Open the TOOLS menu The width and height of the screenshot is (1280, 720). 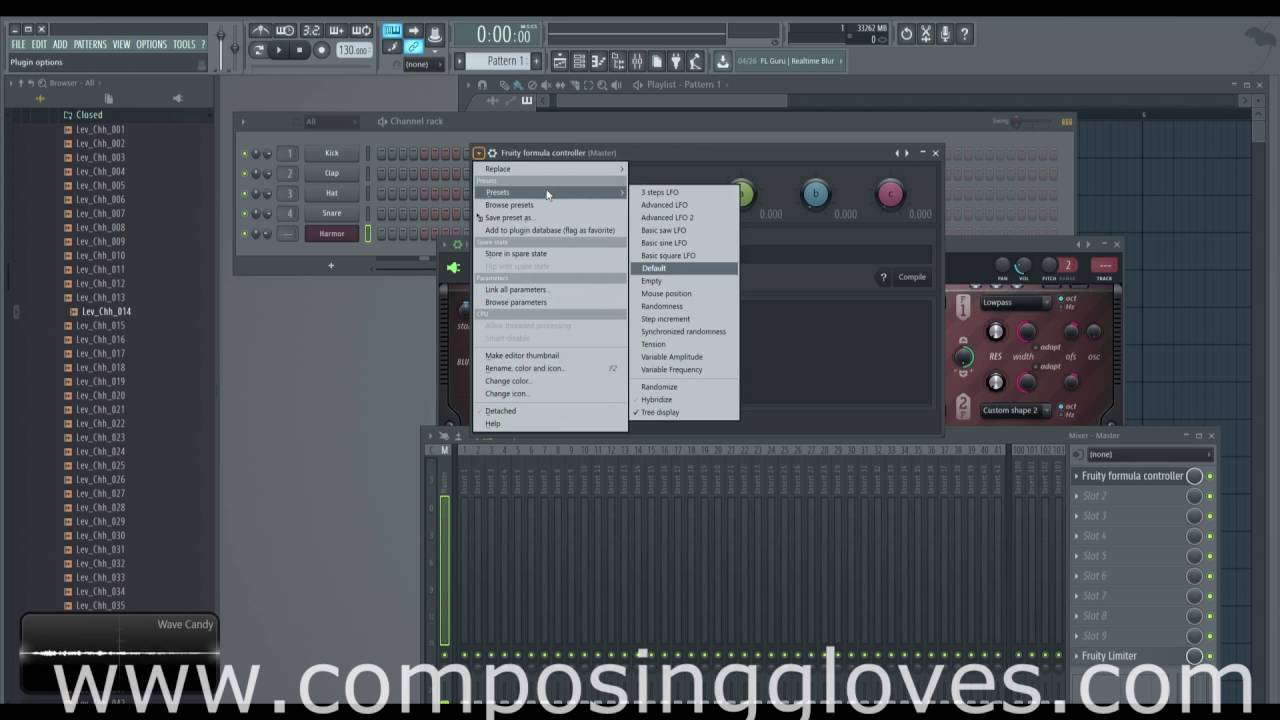pos(184,45)
